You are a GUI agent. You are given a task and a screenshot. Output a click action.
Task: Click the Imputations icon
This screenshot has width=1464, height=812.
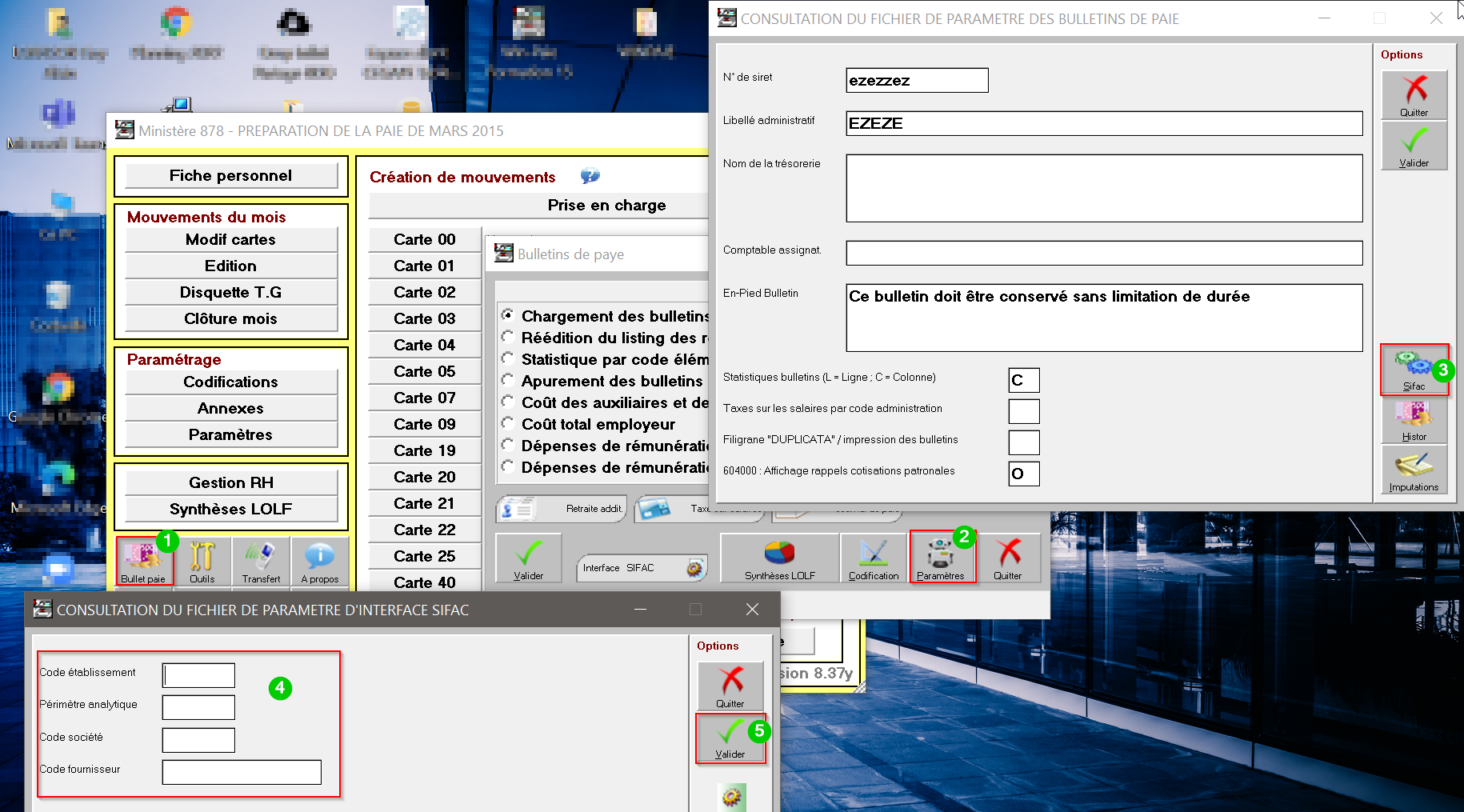[1414, 470]
